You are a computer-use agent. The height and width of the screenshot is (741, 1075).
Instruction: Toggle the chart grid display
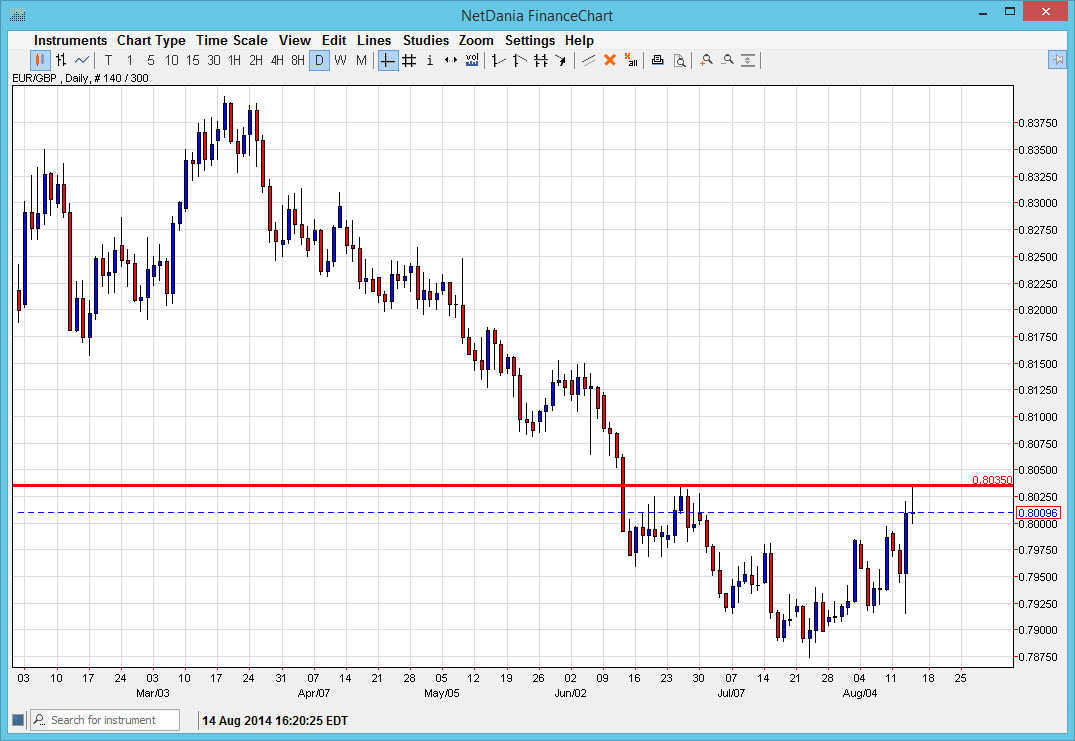pyautogui.click(x=408, y=60)
